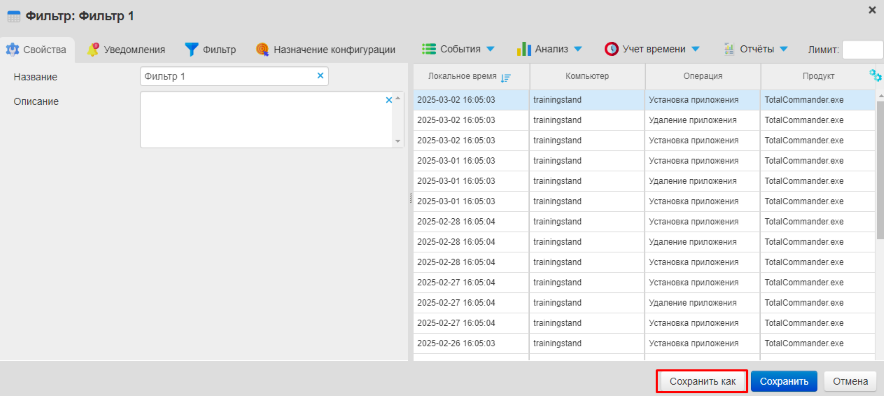Screen dimensions: 884x396
Task: Click the Лимит input field
Action: tap(862, 50)
